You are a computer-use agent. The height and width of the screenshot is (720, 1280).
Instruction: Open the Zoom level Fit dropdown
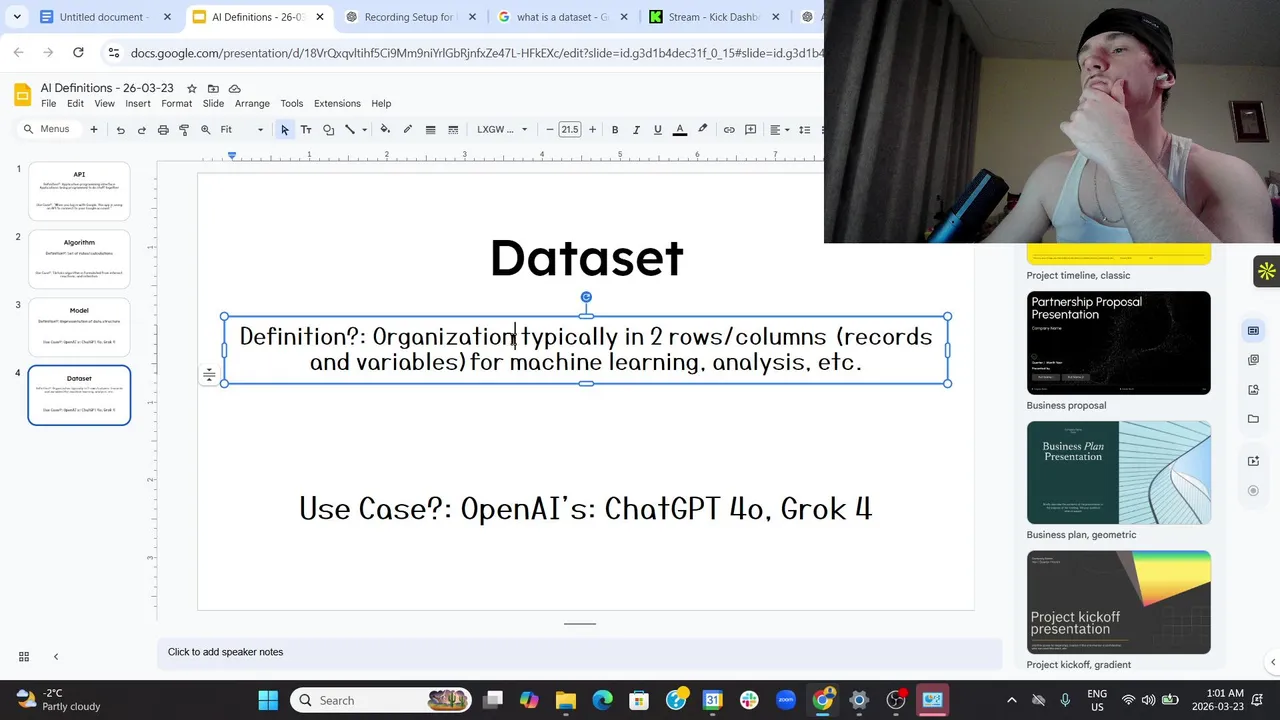pos(242,130)
